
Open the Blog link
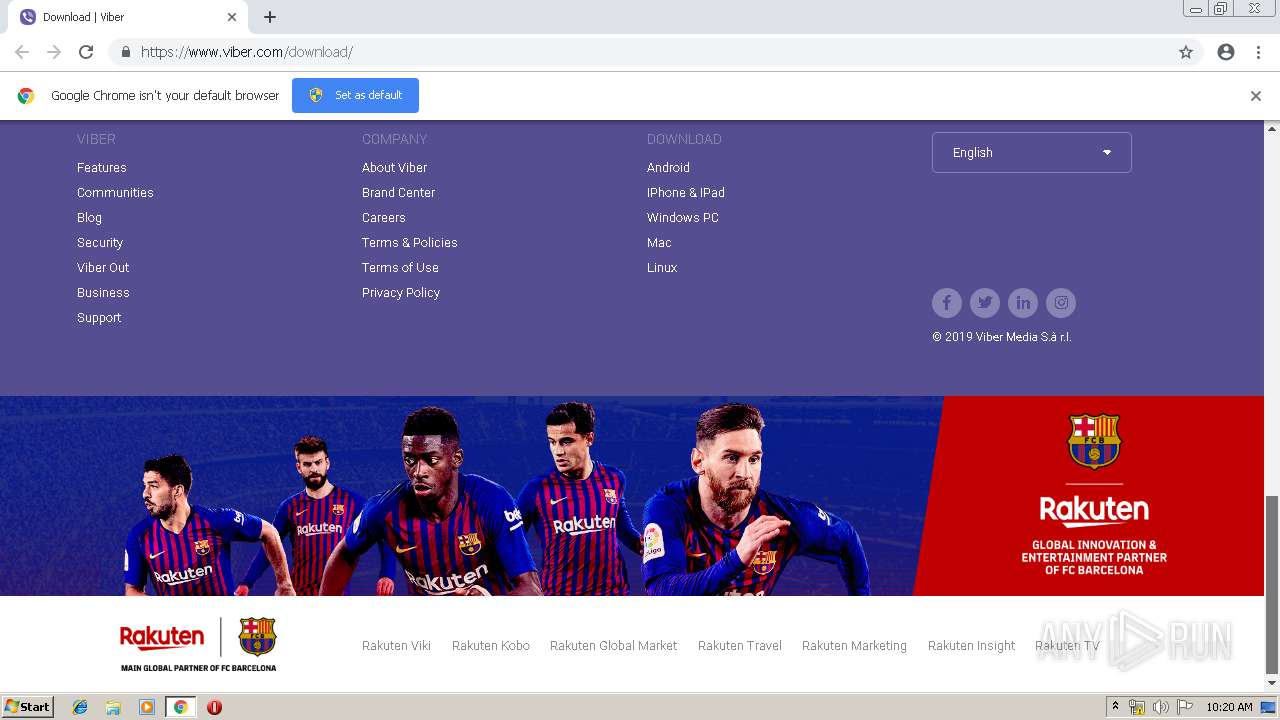tap(89, 218)
